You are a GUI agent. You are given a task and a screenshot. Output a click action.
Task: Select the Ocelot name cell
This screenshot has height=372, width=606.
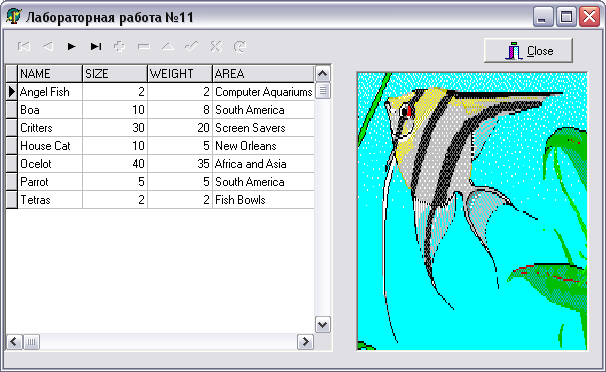[x=50, y=164]
